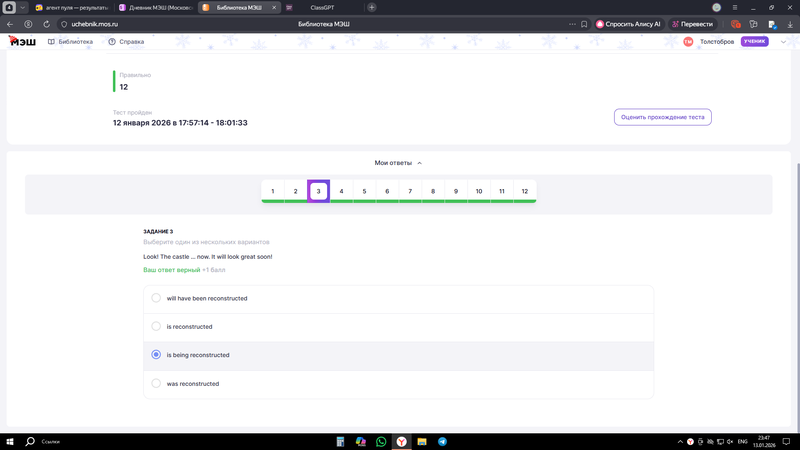This screenshot has height=450, width=800.
Task: Click the "Оценить прохождение теста" button
Action: (662, 117)
